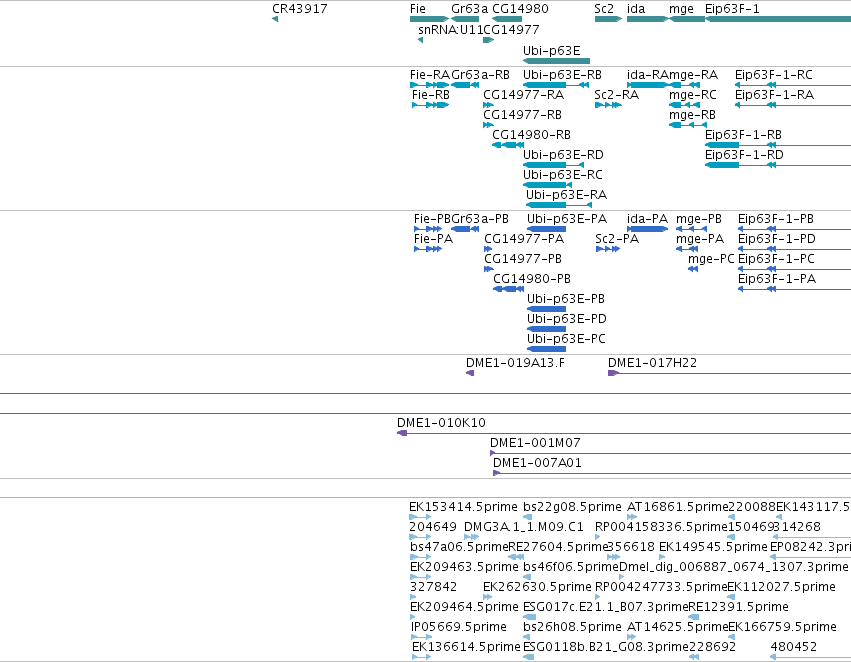Image resolution: width=851 pixels, height=662 pixels.
Task: Select protein ida-PA
Action: [647, 229]
